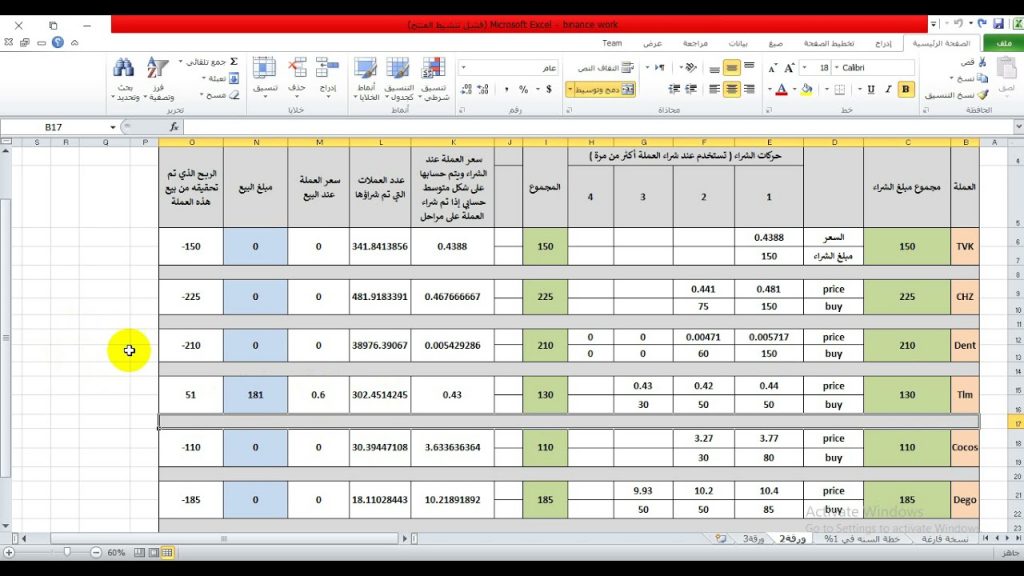Image resolution: width=1024 pixels, height=576 pixels.
Task: Click the cell borders icon
Action: (x=840, y=89)
